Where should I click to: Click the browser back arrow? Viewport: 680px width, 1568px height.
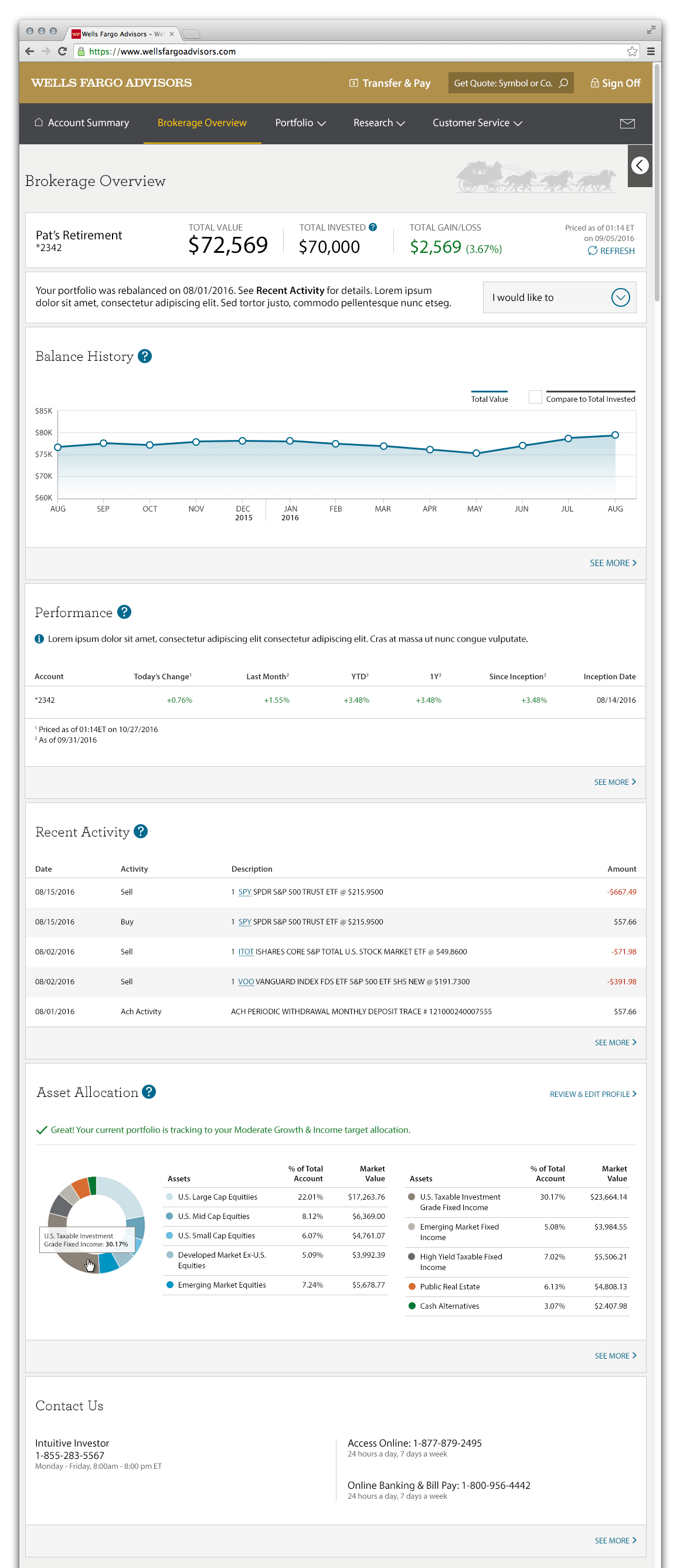pyautogui.click(x=29, y=52)
